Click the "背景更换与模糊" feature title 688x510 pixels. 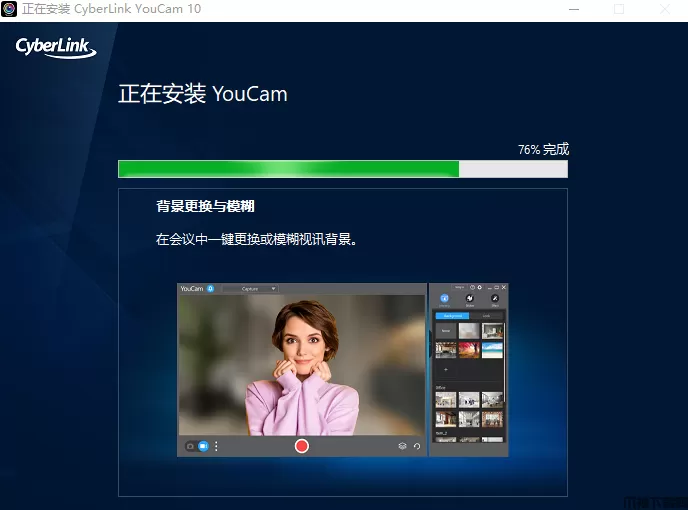pos(205,206)
